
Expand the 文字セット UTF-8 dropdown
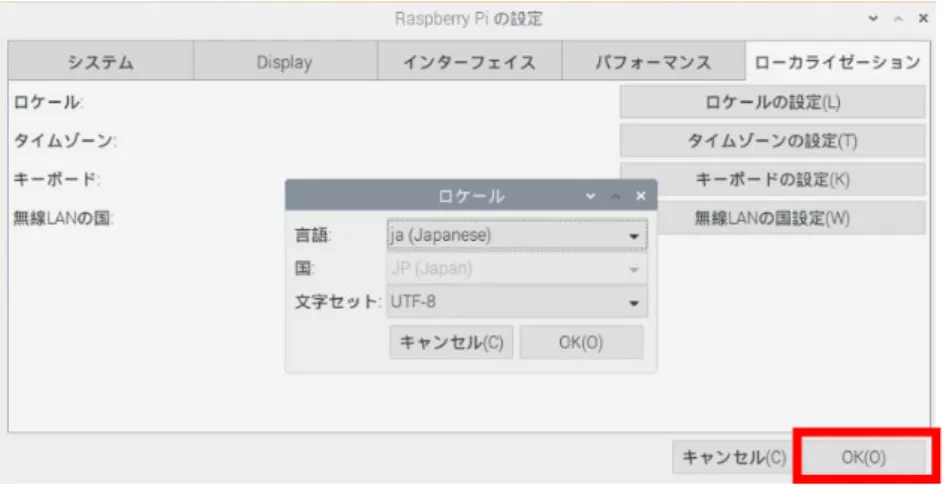click(x=517, y=302)
